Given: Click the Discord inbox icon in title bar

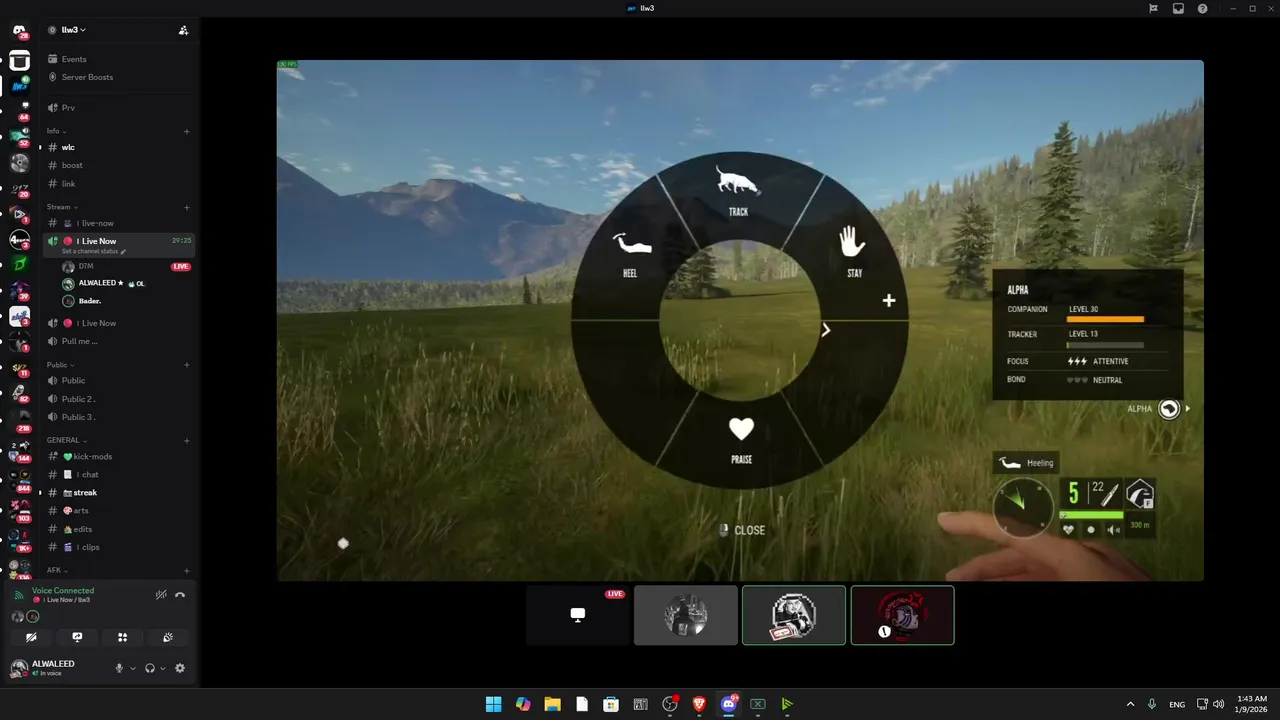Looking at the screenshot, I should pyautogui.click(x=1178, y=8).
